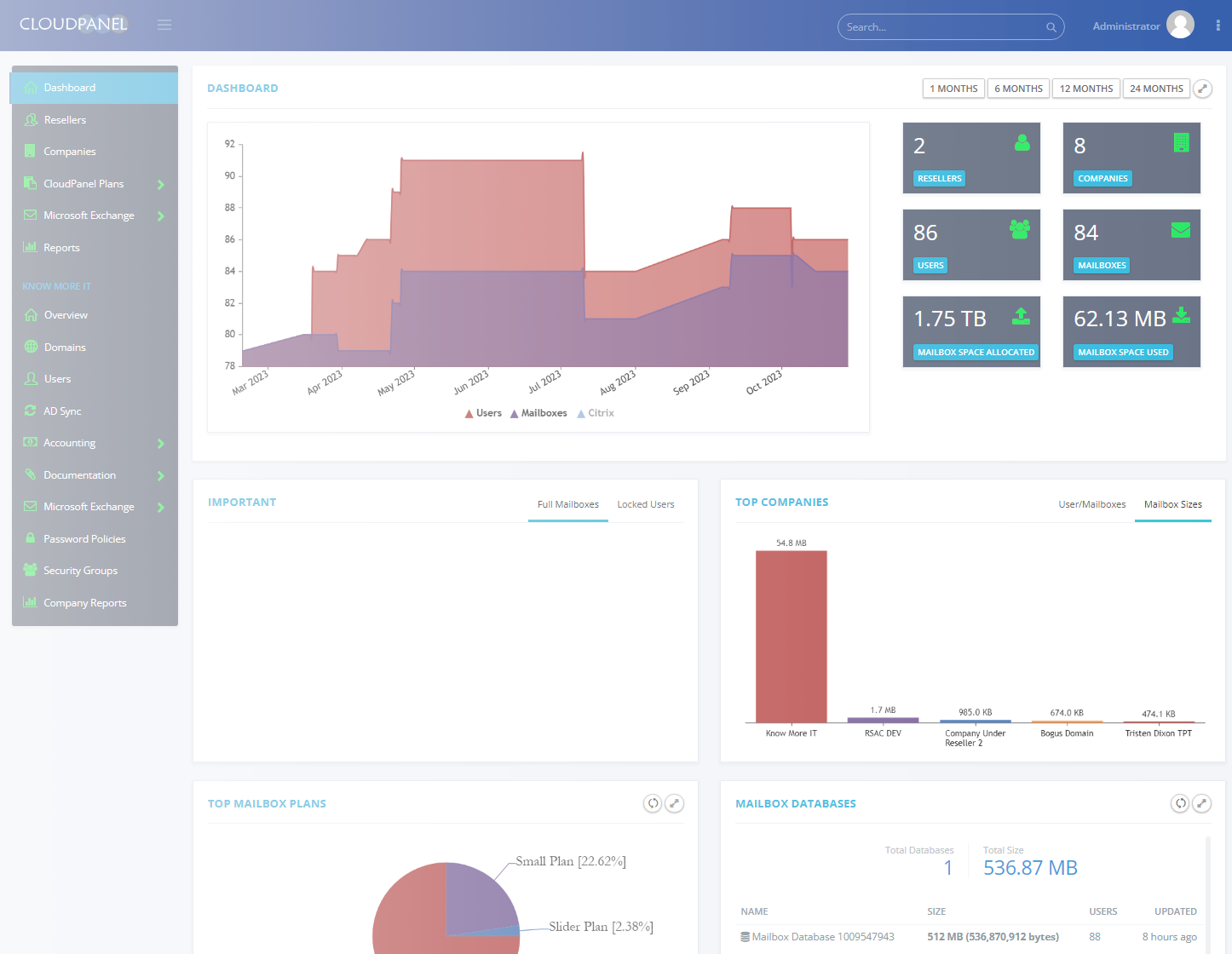The image size is (1232, 954).
Task: Open the Users item in sidebar
Action: pyautogui.click(x=95, y=379)
